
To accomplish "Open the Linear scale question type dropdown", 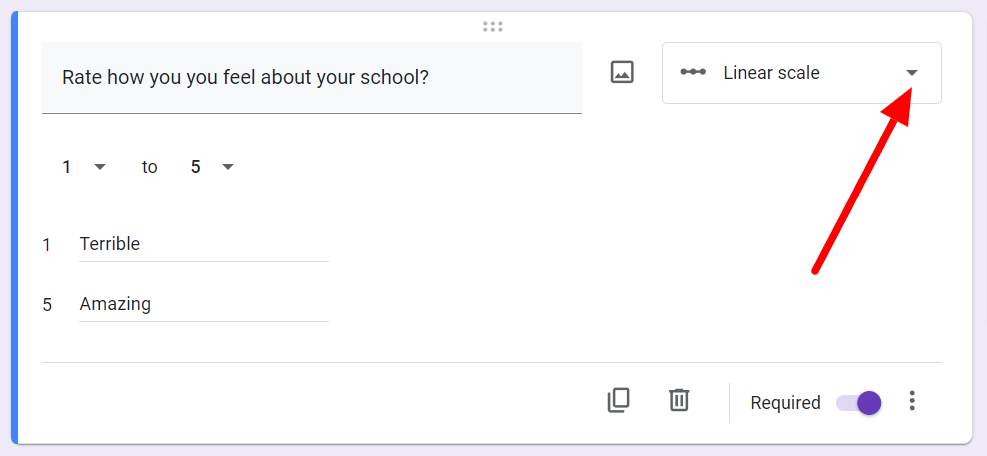I will pos(802,73).
